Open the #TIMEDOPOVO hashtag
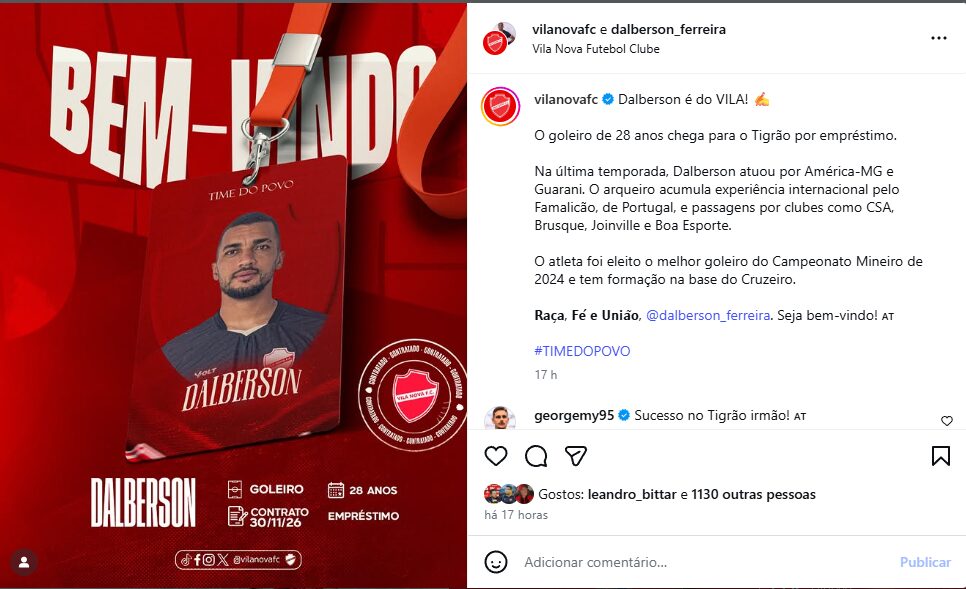966x589 pixels. 582,351
